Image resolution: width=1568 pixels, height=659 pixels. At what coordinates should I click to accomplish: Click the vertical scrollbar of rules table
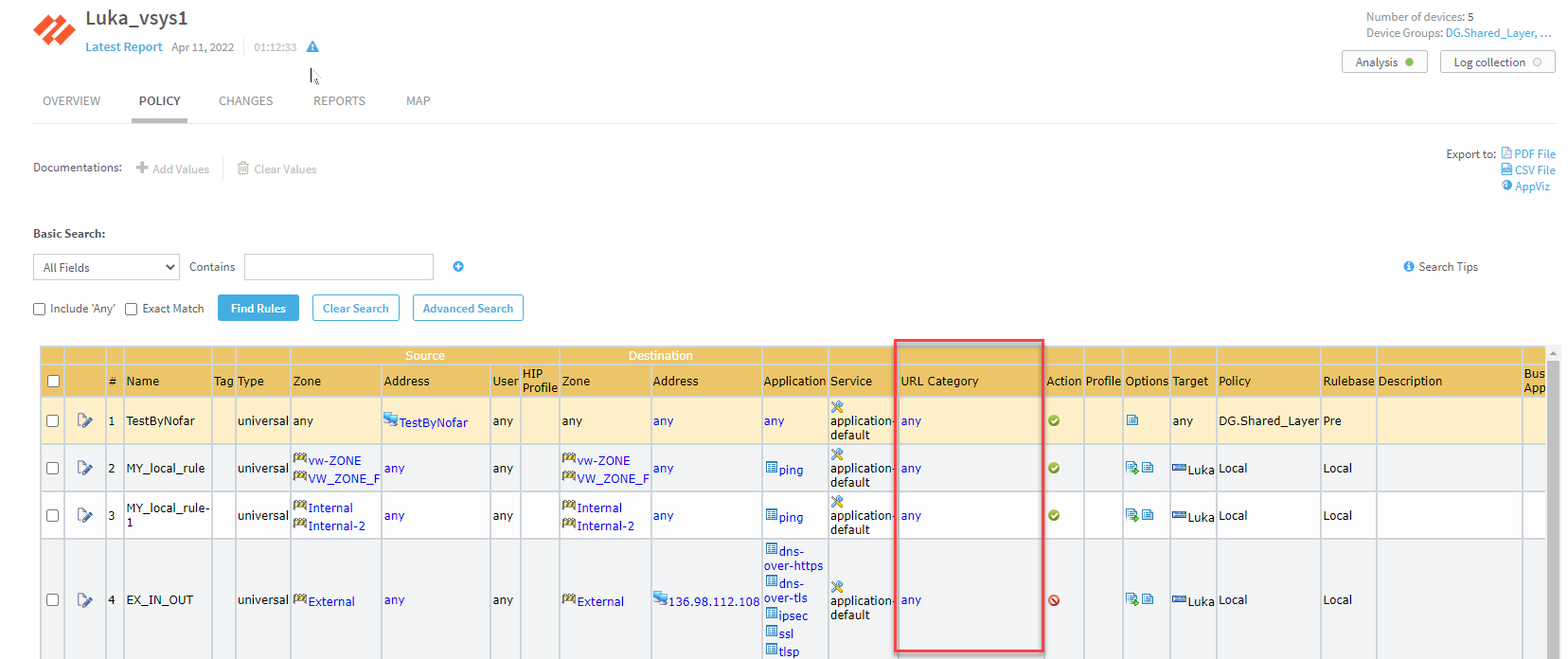click(x=1552, y=502)
